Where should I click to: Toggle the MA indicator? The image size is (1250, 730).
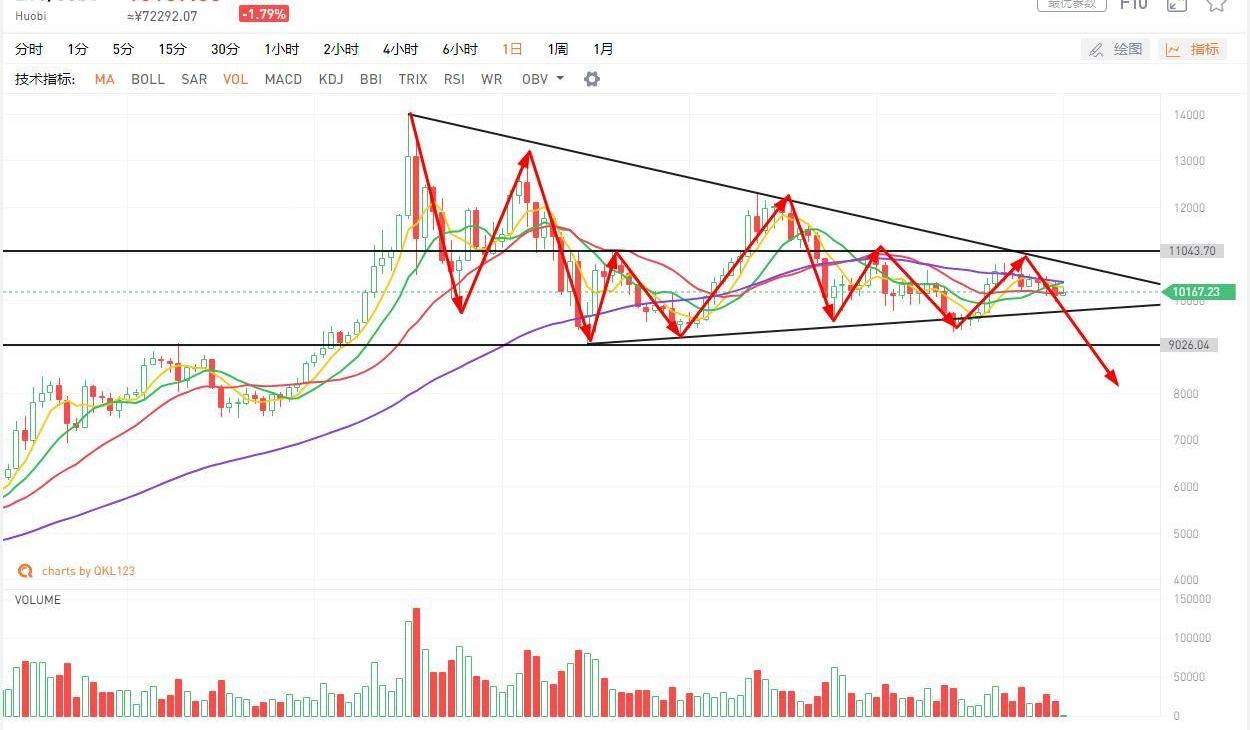click(x=104, y=79)
